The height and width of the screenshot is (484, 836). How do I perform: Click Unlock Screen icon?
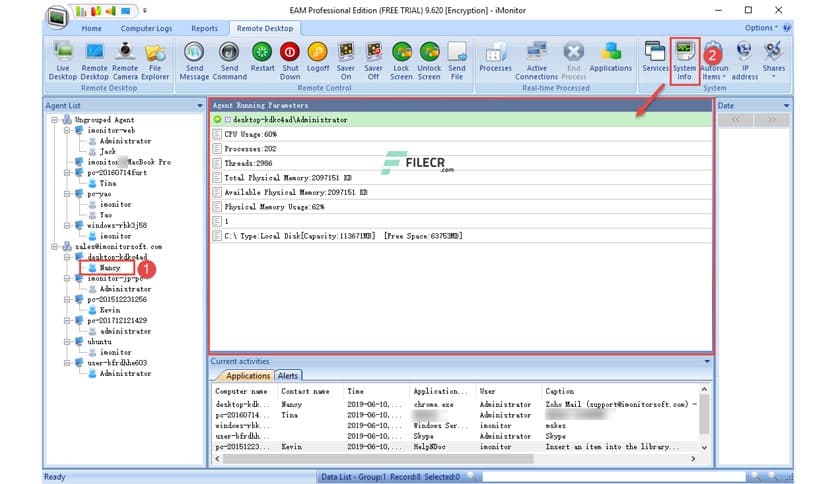[429, 61]
